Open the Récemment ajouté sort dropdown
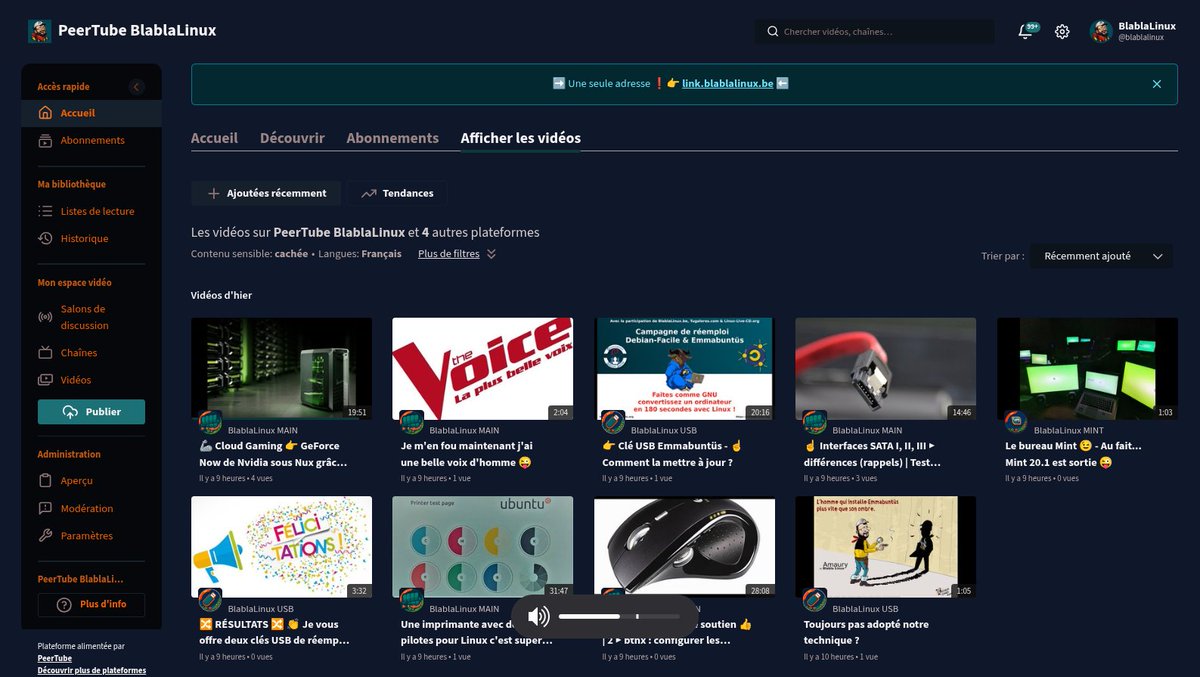The width and height of the screenshot is (1200, 677). [1101, 256]
